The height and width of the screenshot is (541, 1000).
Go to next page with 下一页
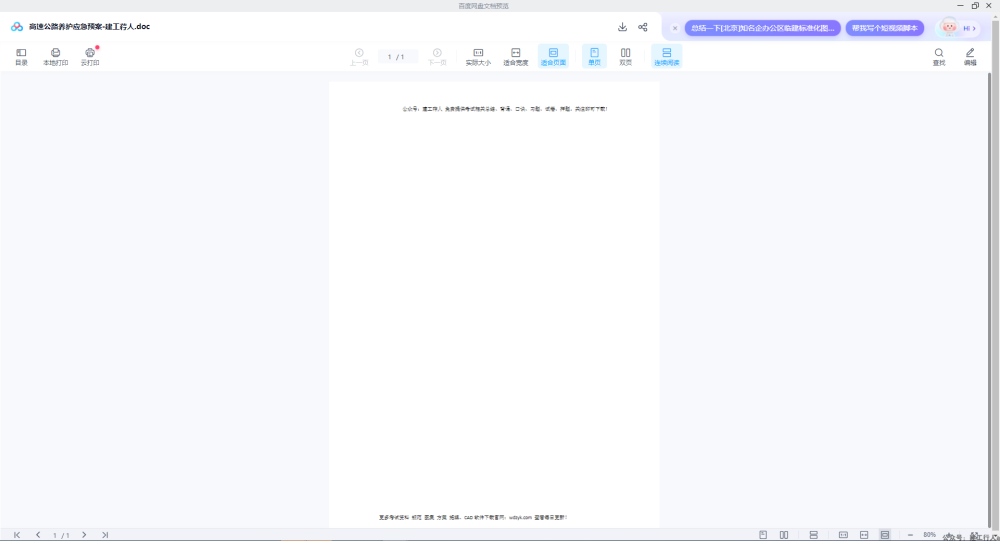coord(437,57)
